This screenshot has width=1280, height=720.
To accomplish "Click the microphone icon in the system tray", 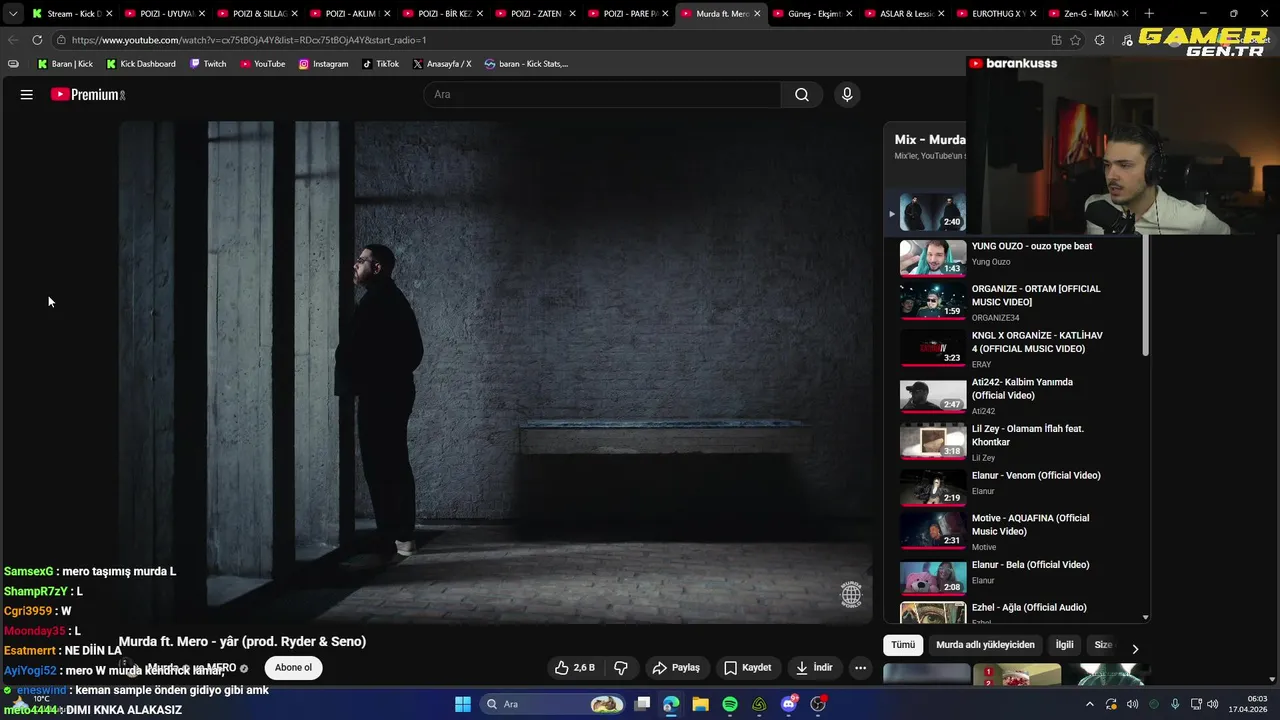I will 1175,704.
